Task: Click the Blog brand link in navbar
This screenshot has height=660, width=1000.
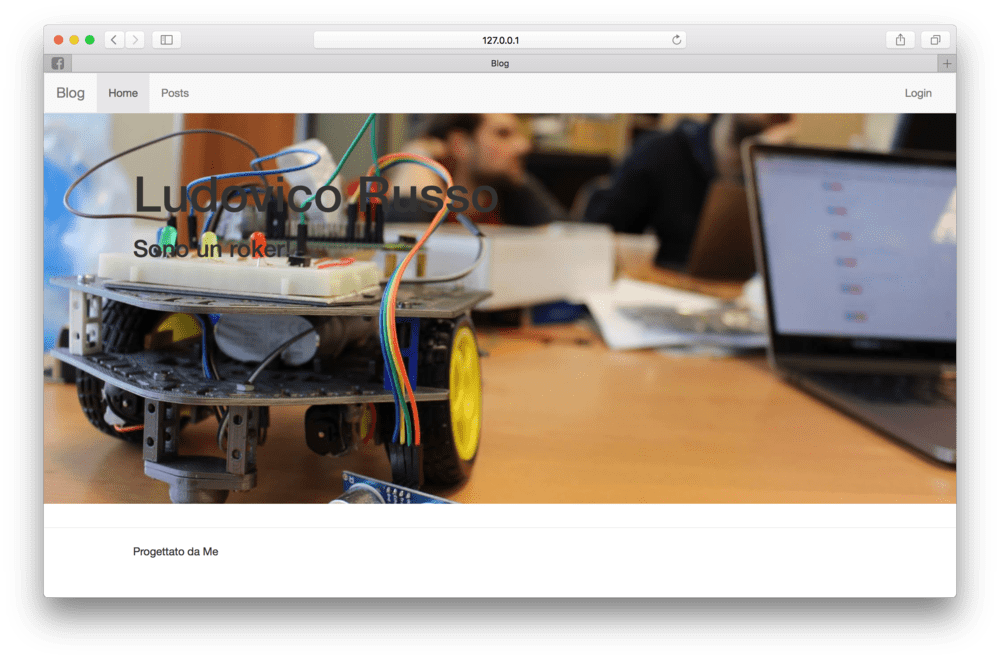Action: (71, 93)
